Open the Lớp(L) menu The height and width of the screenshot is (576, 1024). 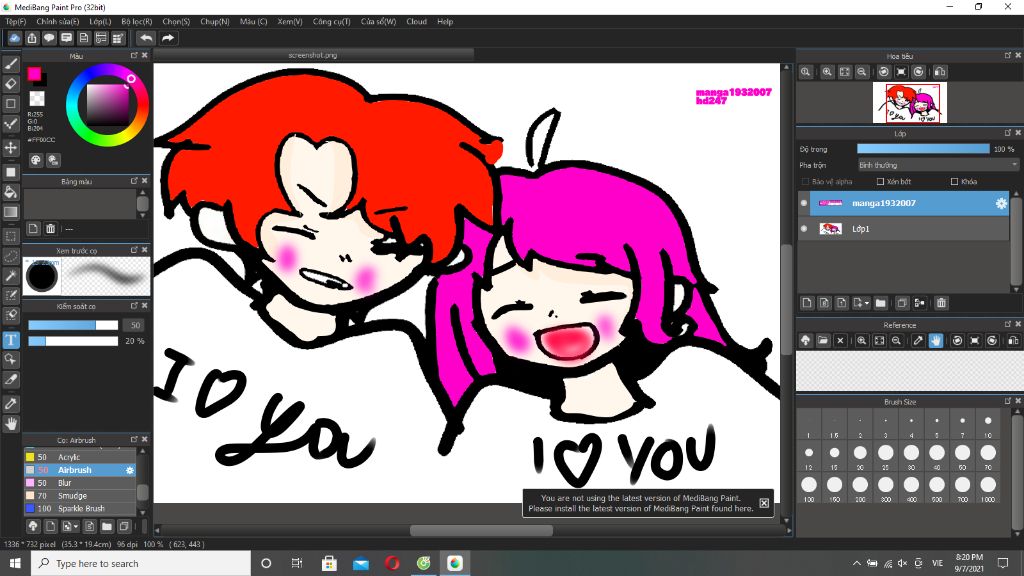pos(100,22)
